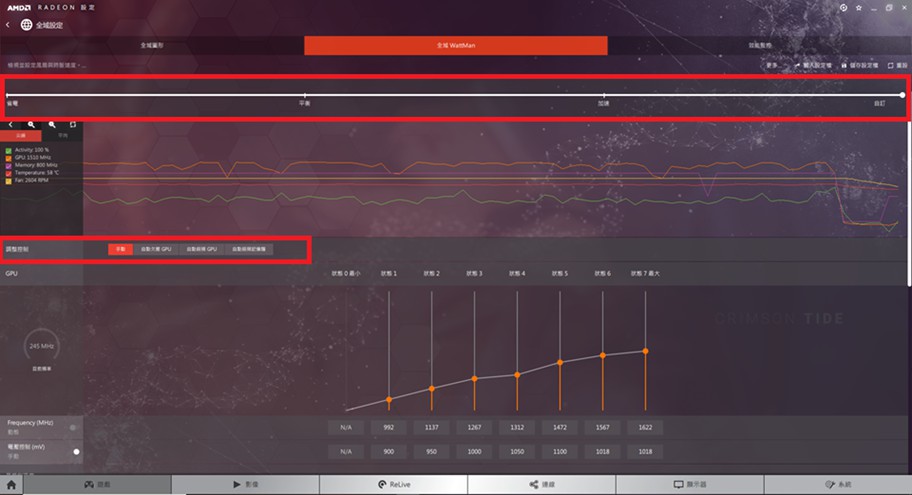Toggle the Fan 2604 RPM graph checkbox

click(9, 180)
